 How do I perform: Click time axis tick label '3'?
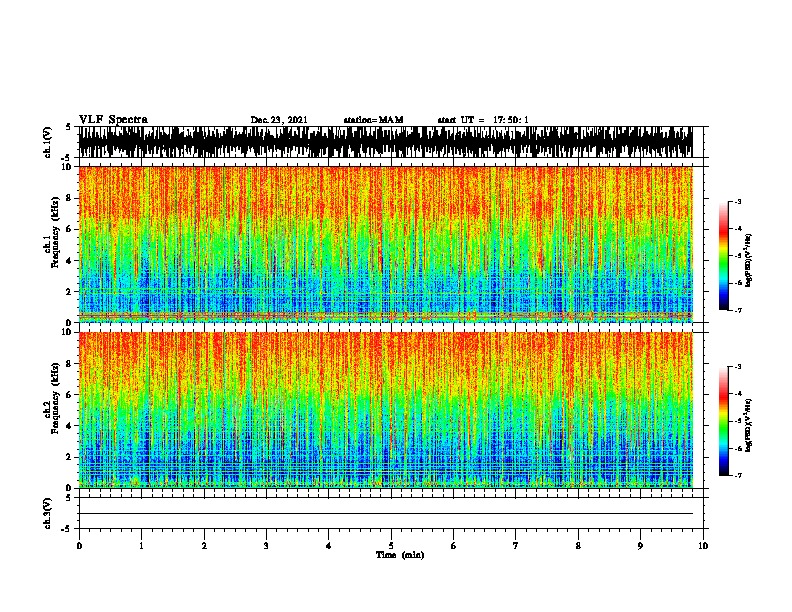coord(266,546)
